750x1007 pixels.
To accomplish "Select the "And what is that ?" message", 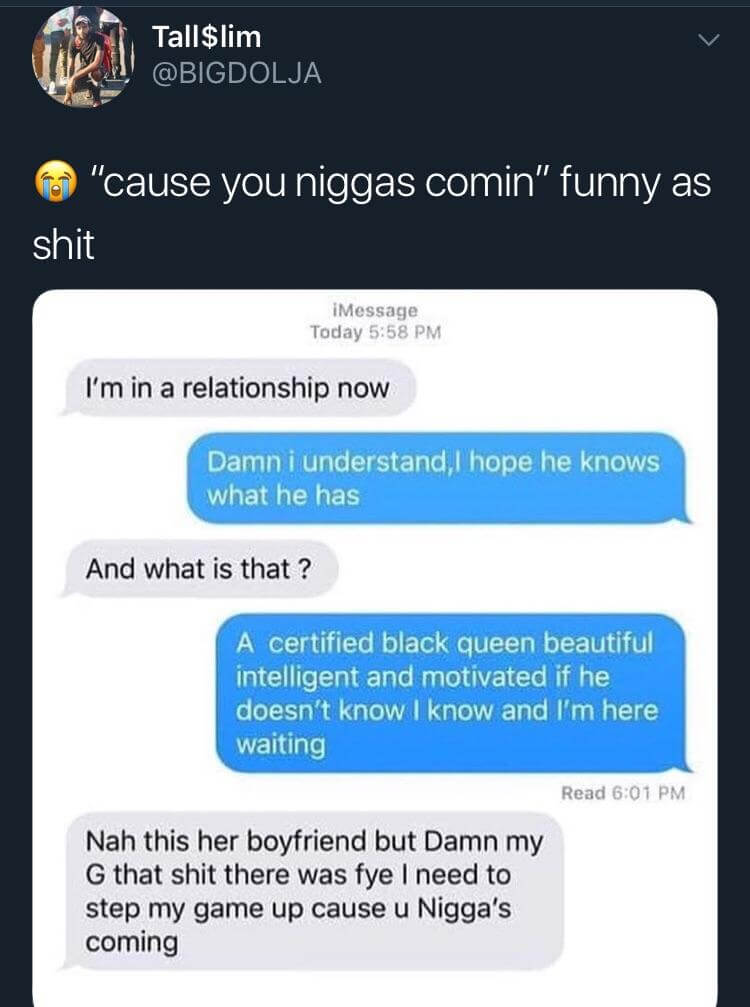I will pyautogui.click(x=200, y=569).
